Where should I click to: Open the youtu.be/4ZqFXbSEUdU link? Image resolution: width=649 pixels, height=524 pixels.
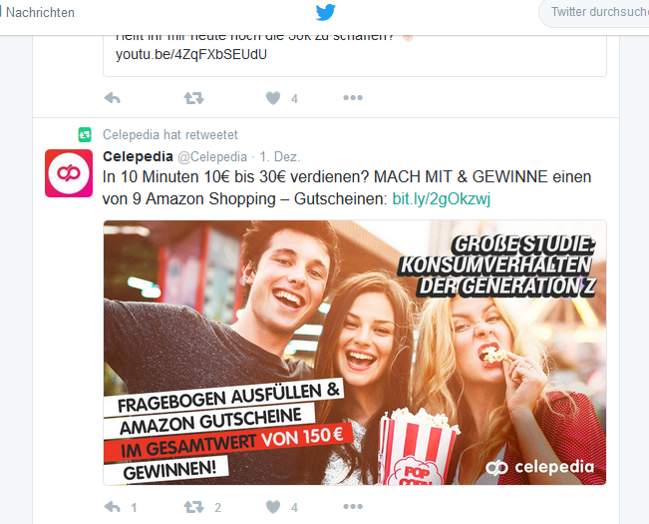(x=191, y=54)
